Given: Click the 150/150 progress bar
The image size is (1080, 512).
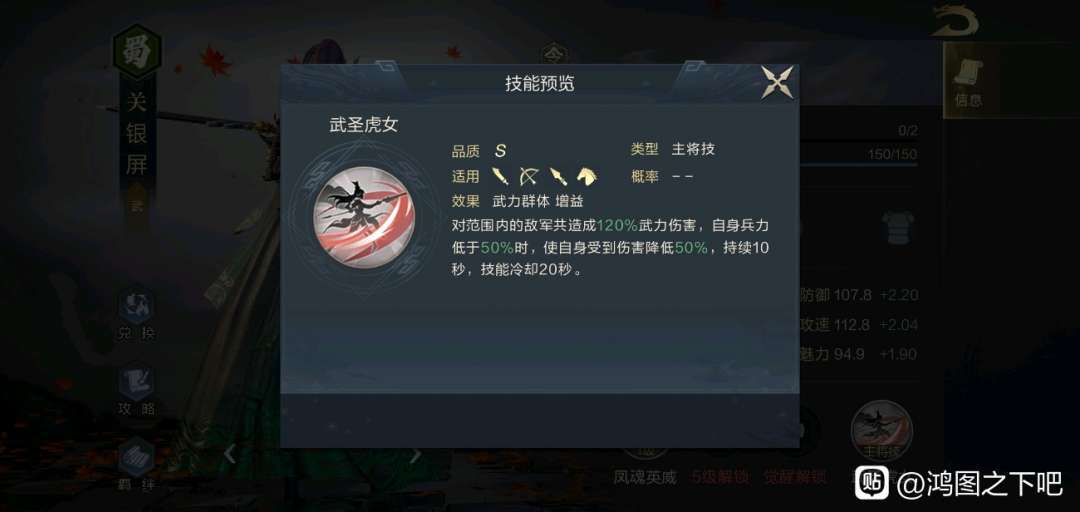Looking at the screenshot, I should coord(859,163).
